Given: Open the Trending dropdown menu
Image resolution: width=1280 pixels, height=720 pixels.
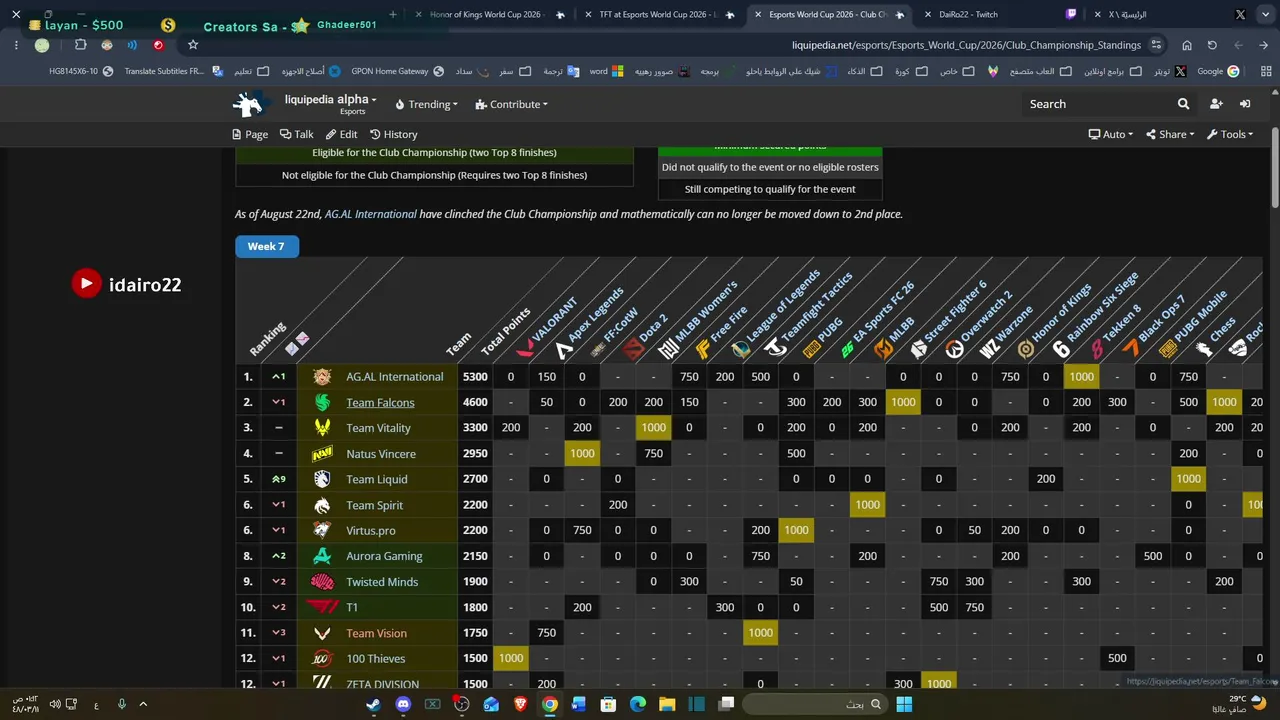Looking at the screenshot, I should pos(426,104).
